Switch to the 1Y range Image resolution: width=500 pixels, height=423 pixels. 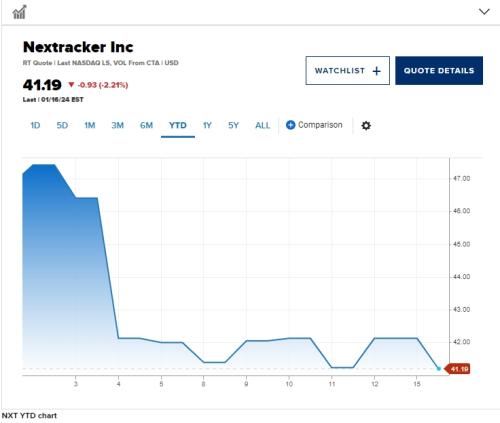coord(207,125)
